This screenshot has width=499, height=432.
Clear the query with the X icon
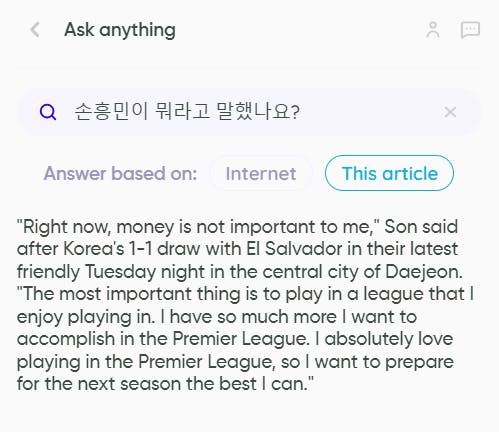(450, 112)
